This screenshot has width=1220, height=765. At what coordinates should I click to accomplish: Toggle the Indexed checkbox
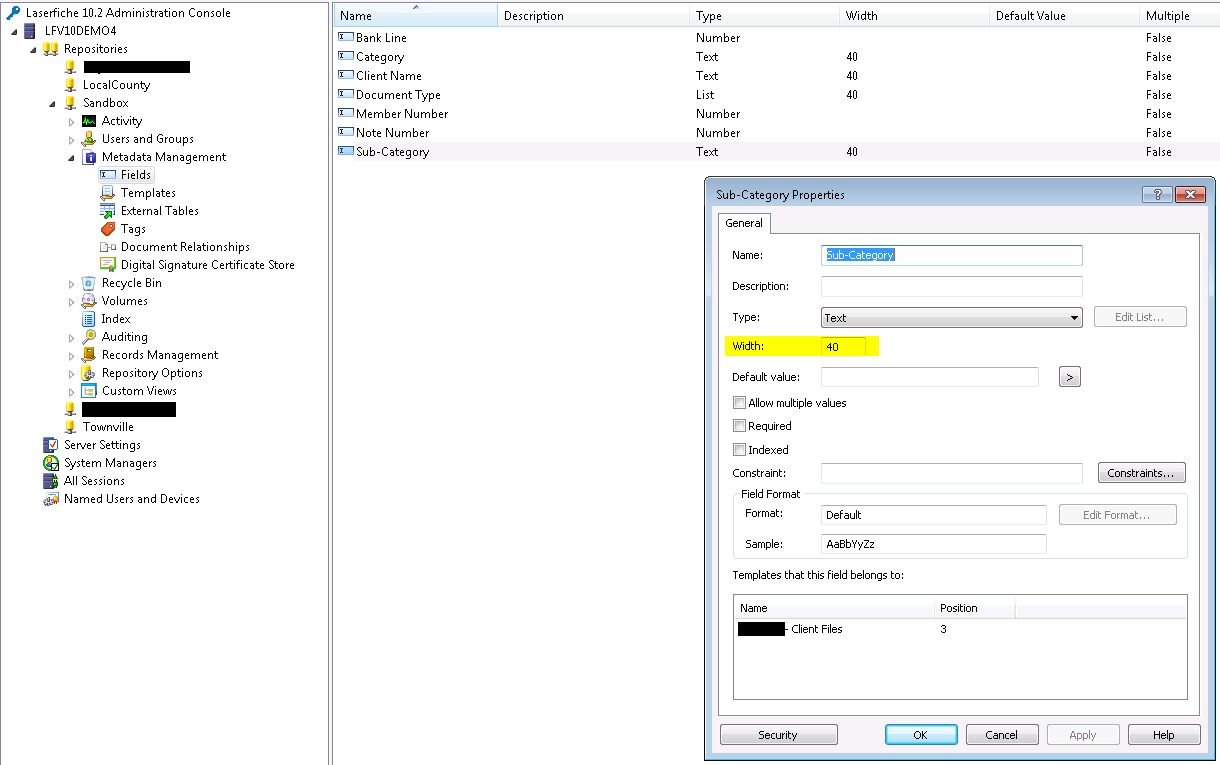click(739, 450)
